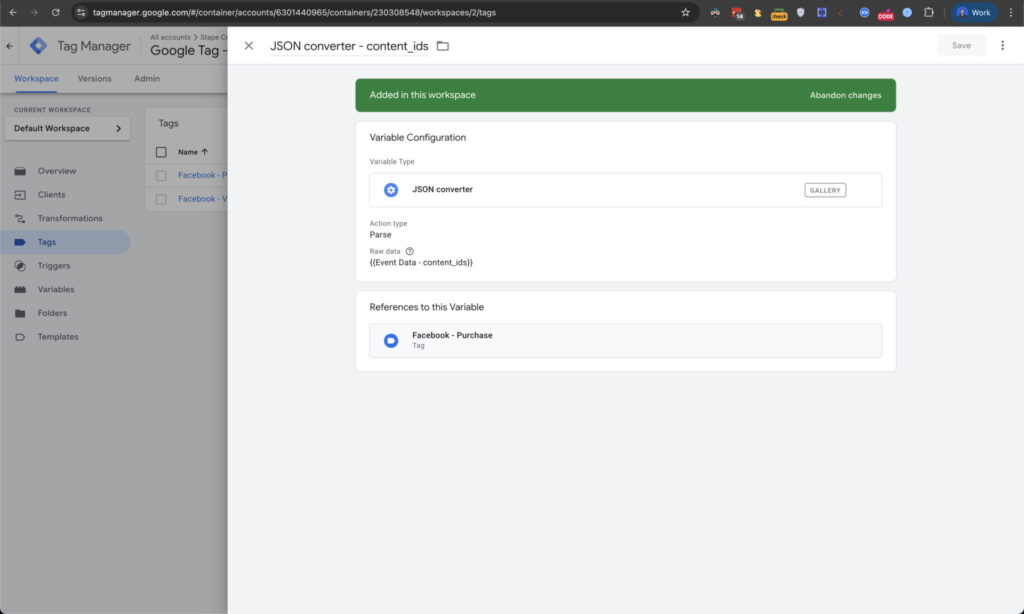Image resolution: width=1024 pixels, height=614 pixels.
Task: Click the Facebook - Purchase tag icon
Action: click(391, 341)
